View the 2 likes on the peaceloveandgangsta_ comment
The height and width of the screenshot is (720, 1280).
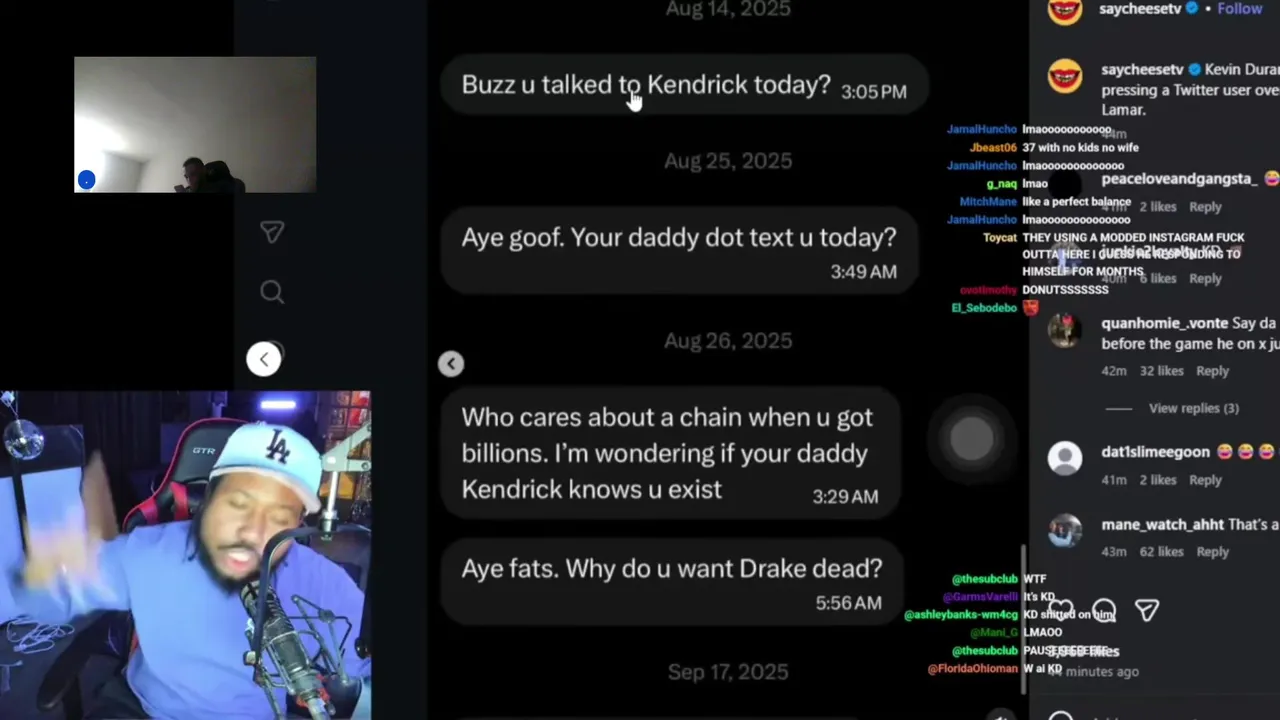(1158, 207)
